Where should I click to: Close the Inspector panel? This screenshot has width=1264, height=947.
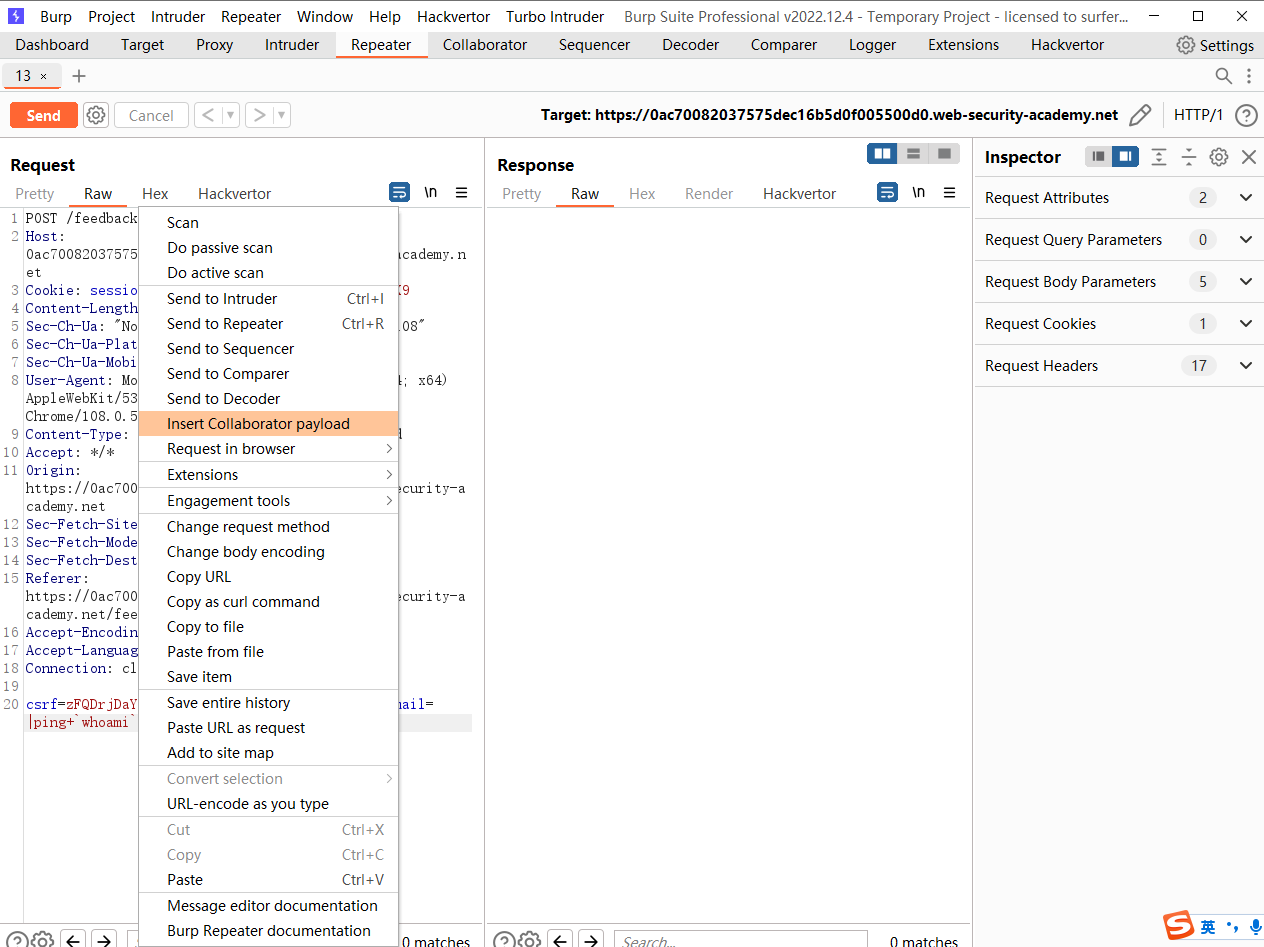(1249, 157)
